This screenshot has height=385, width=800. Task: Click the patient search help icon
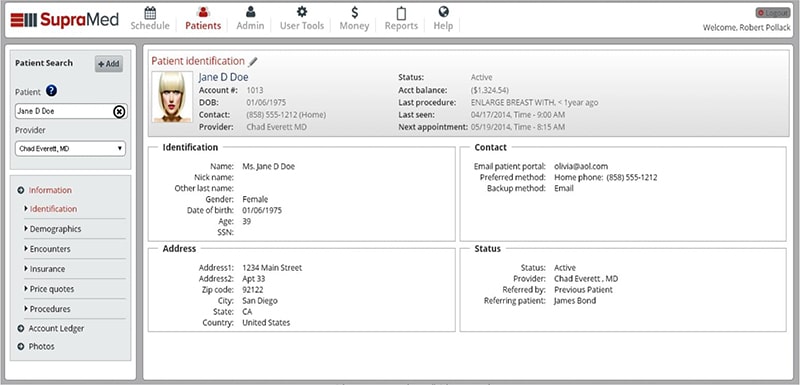51,91
